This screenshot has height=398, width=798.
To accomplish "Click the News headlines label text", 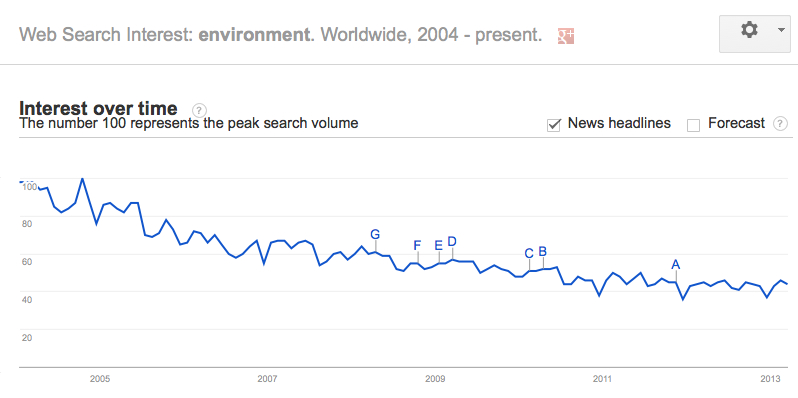I will pyautogui.click(x=619, y=123).
